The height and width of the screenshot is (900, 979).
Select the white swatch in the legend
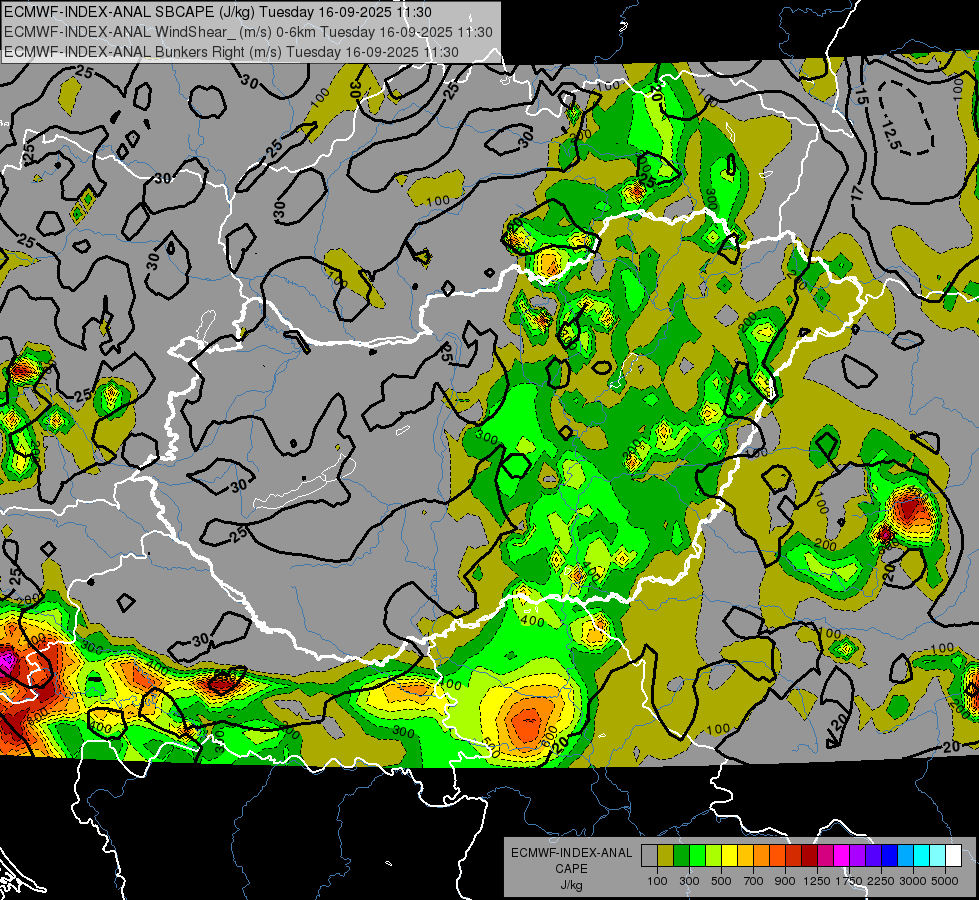pos(954,855)
